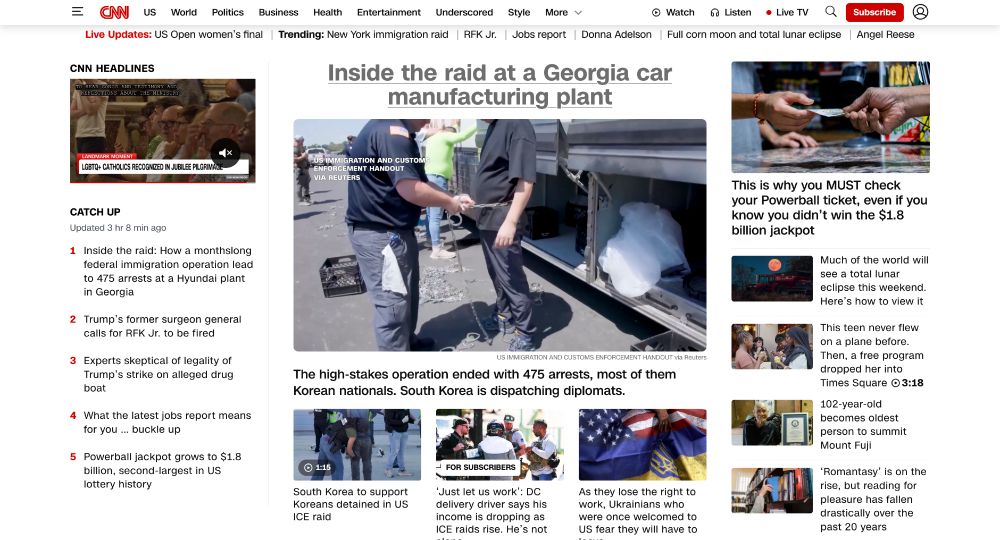Click the CNN logo
Image resolution: width=1000 pixels, height=540 pixels.
114,12
